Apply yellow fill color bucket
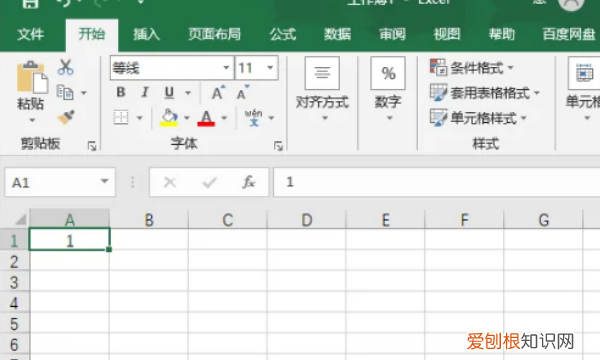This screenshot has width=600, height=360. [x=169, y=117]
